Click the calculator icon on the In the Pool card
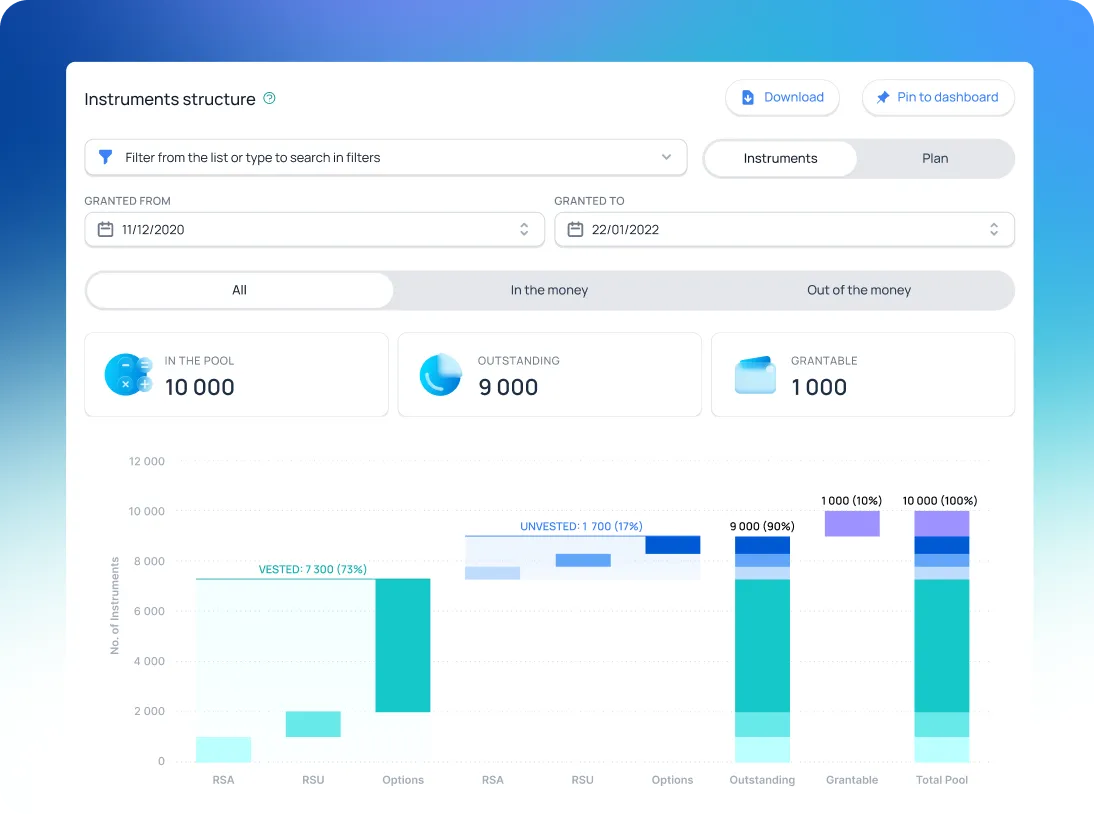Screen dimensions: 1094x814 128,374
